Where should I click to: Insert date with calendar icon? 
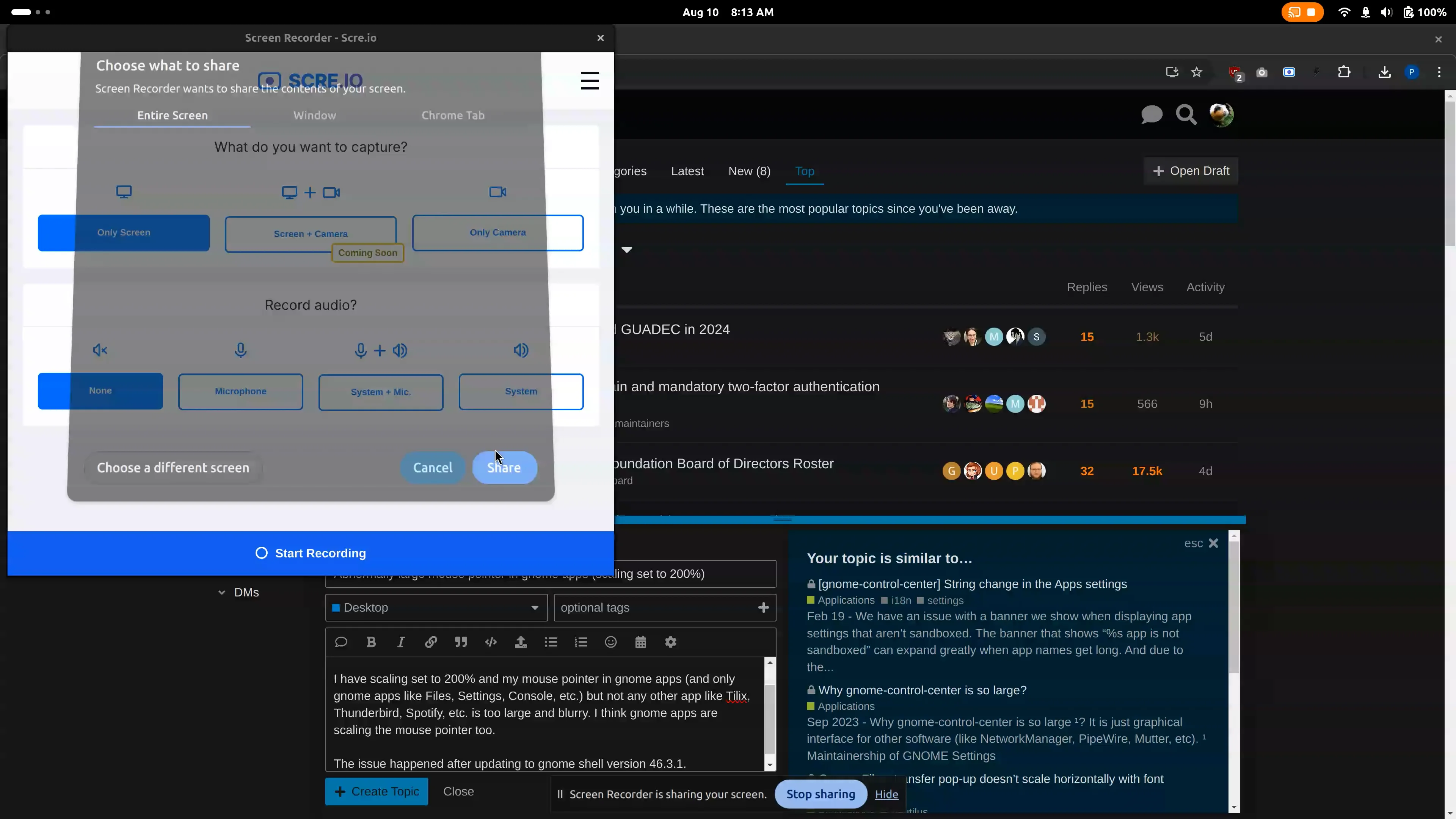[640, 642]
